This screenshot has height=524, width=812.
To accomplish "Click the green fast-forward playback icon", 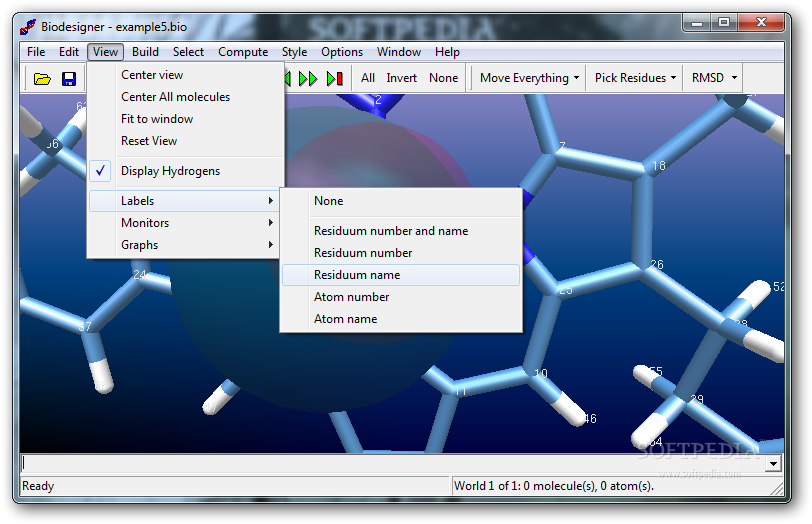I will [308, 79].
